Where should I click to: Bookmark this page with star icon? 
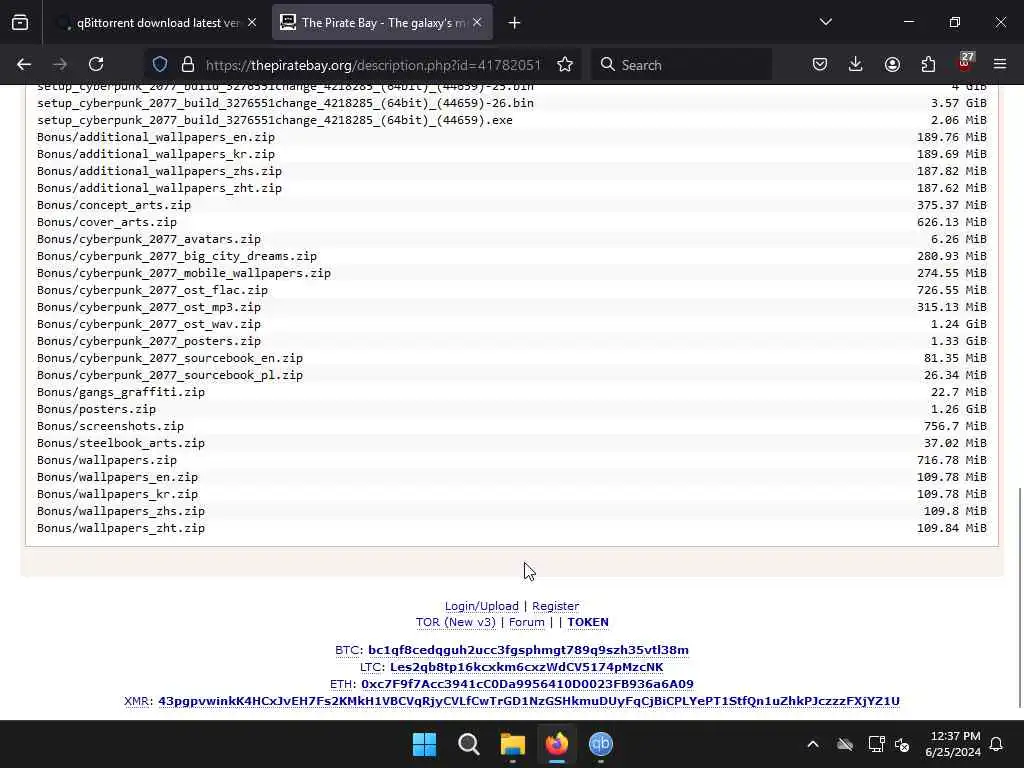point(565,64)
